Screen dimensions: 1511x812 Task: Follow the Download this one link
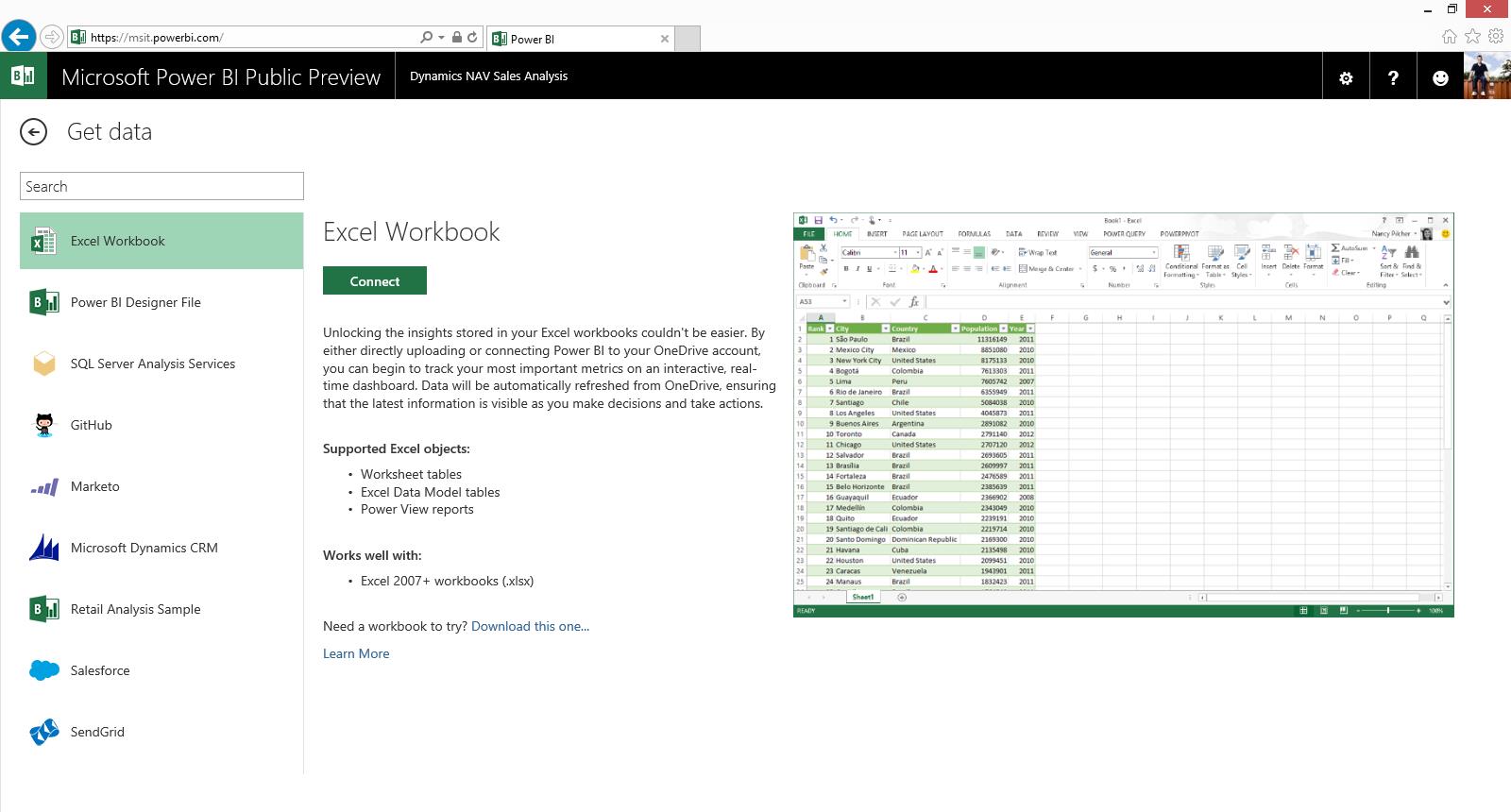530,626
